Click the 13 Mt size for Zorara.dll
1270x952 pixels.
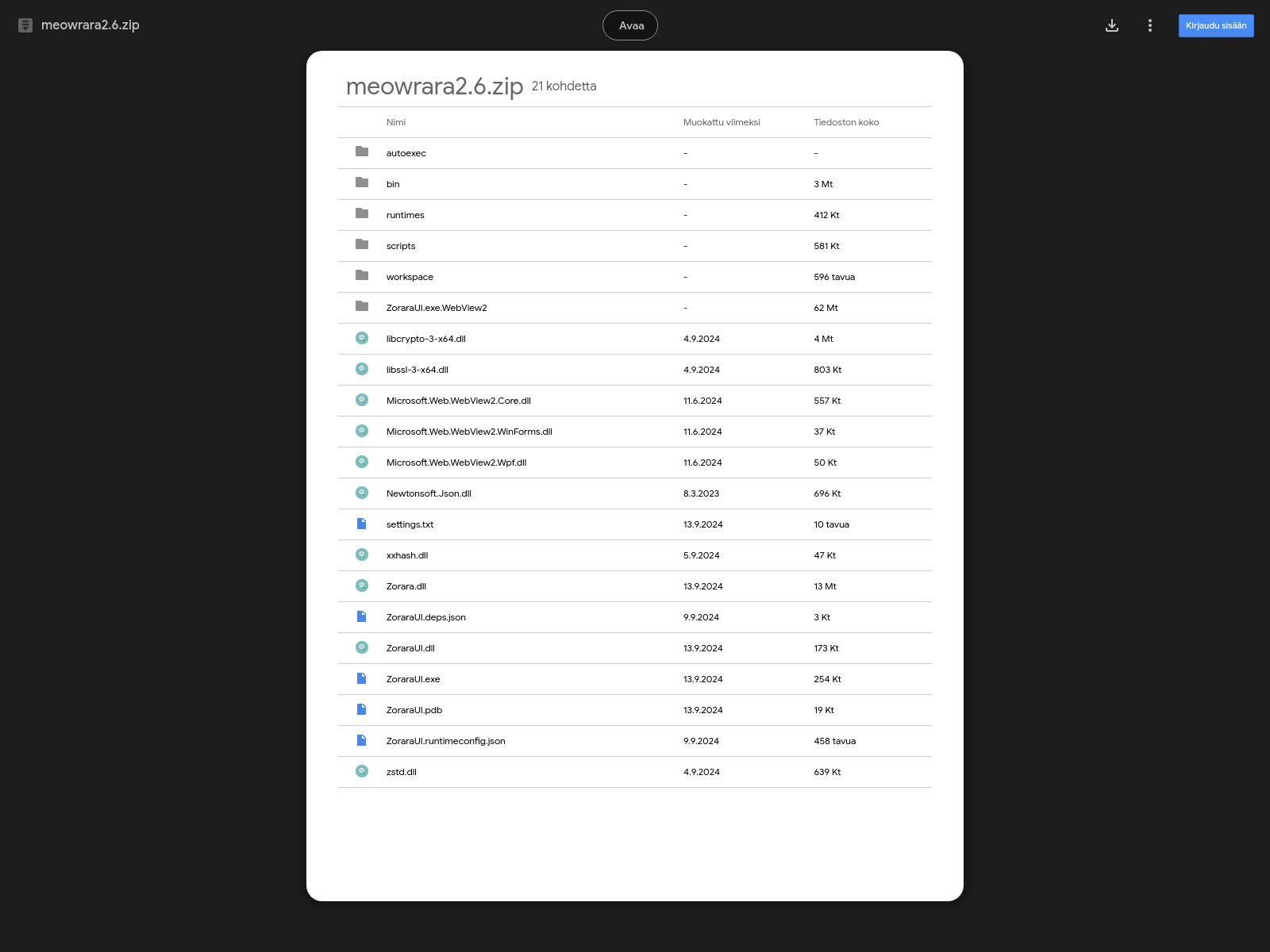825,586
